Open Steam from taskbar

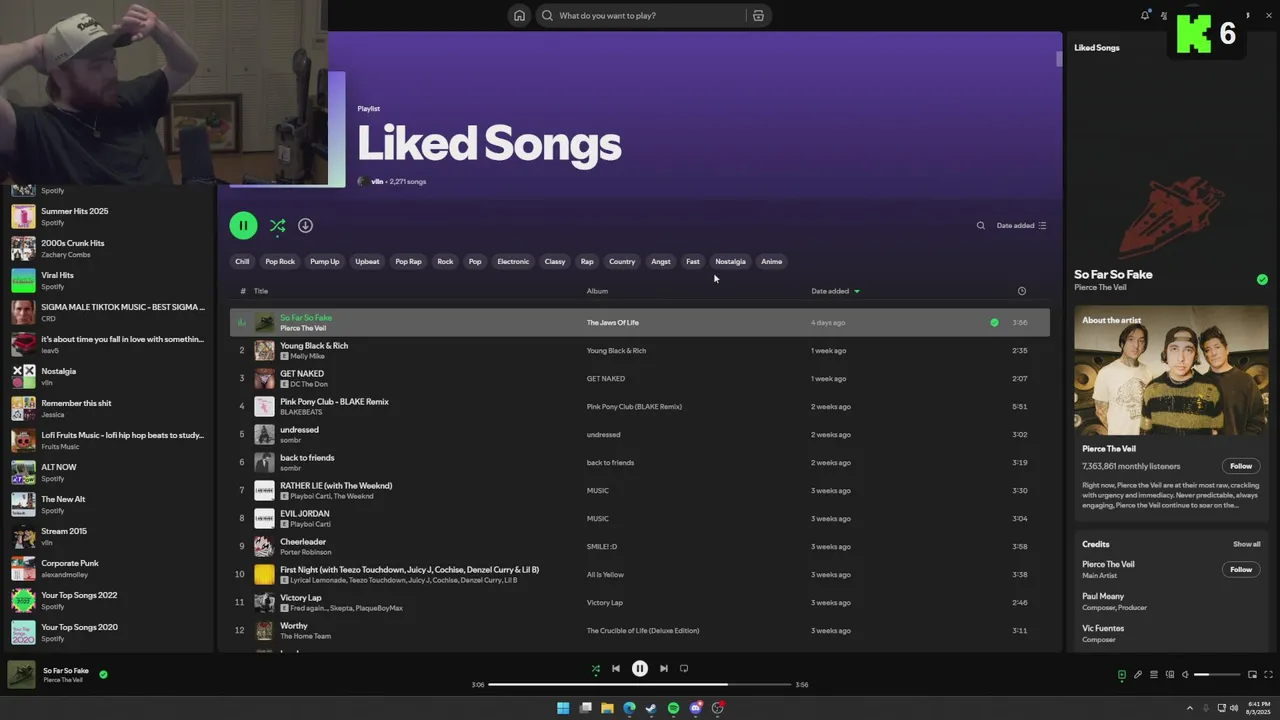pyautogui.click(x=651, y=708)
